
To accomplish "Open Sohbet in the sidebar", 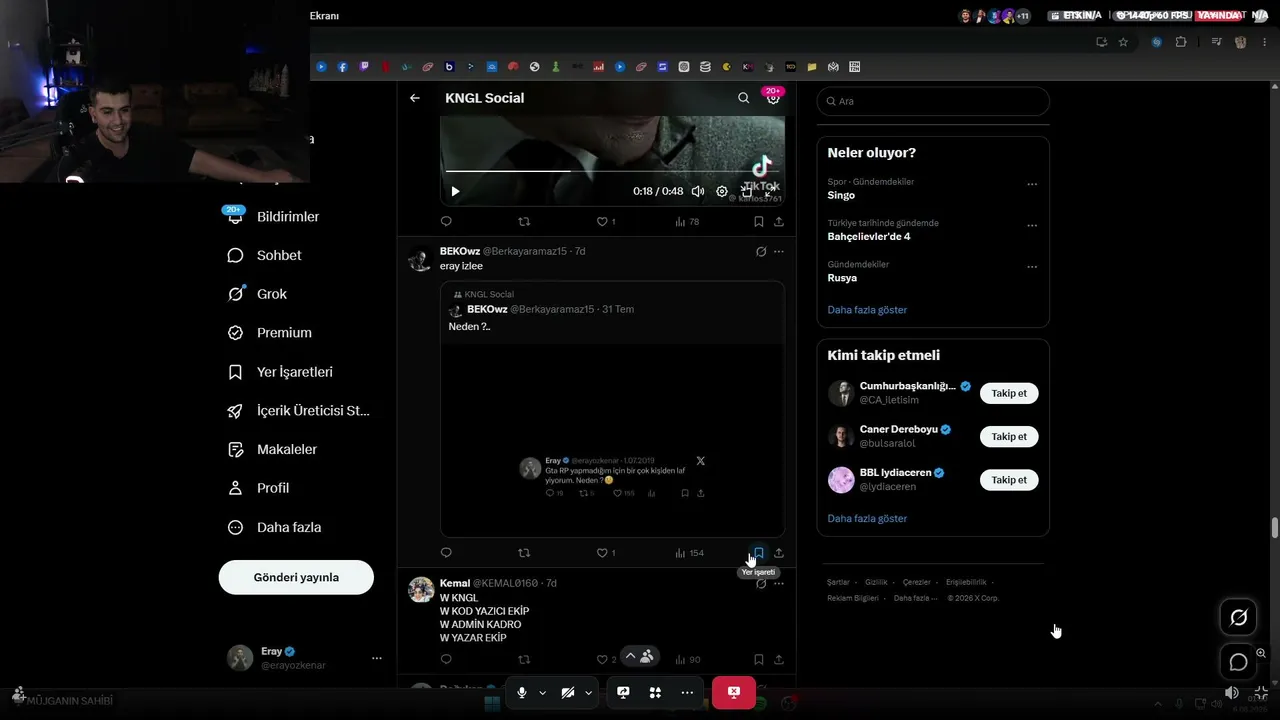I will [x=265, y=255].
